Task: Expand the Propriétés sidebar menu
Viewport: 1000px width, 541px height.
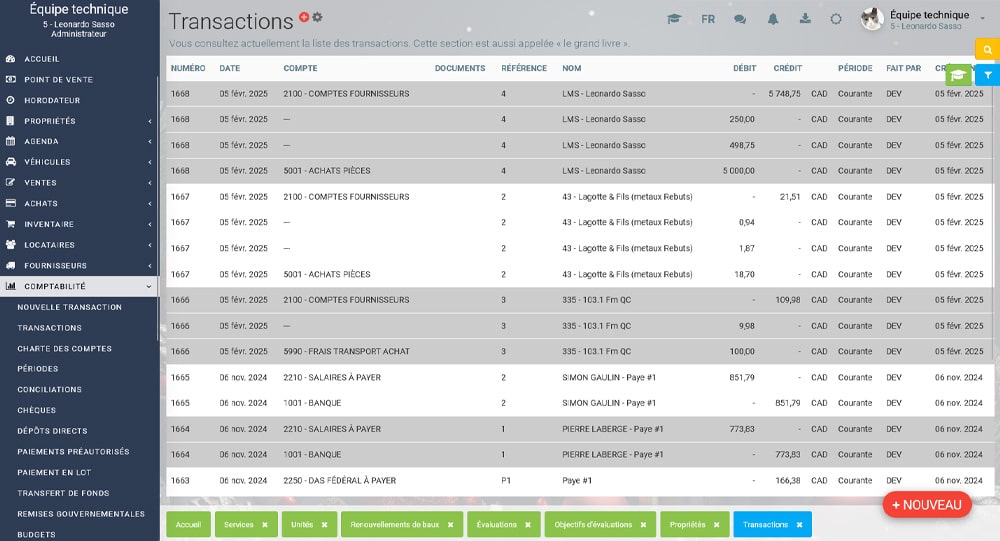Action: tap(80, 121)
